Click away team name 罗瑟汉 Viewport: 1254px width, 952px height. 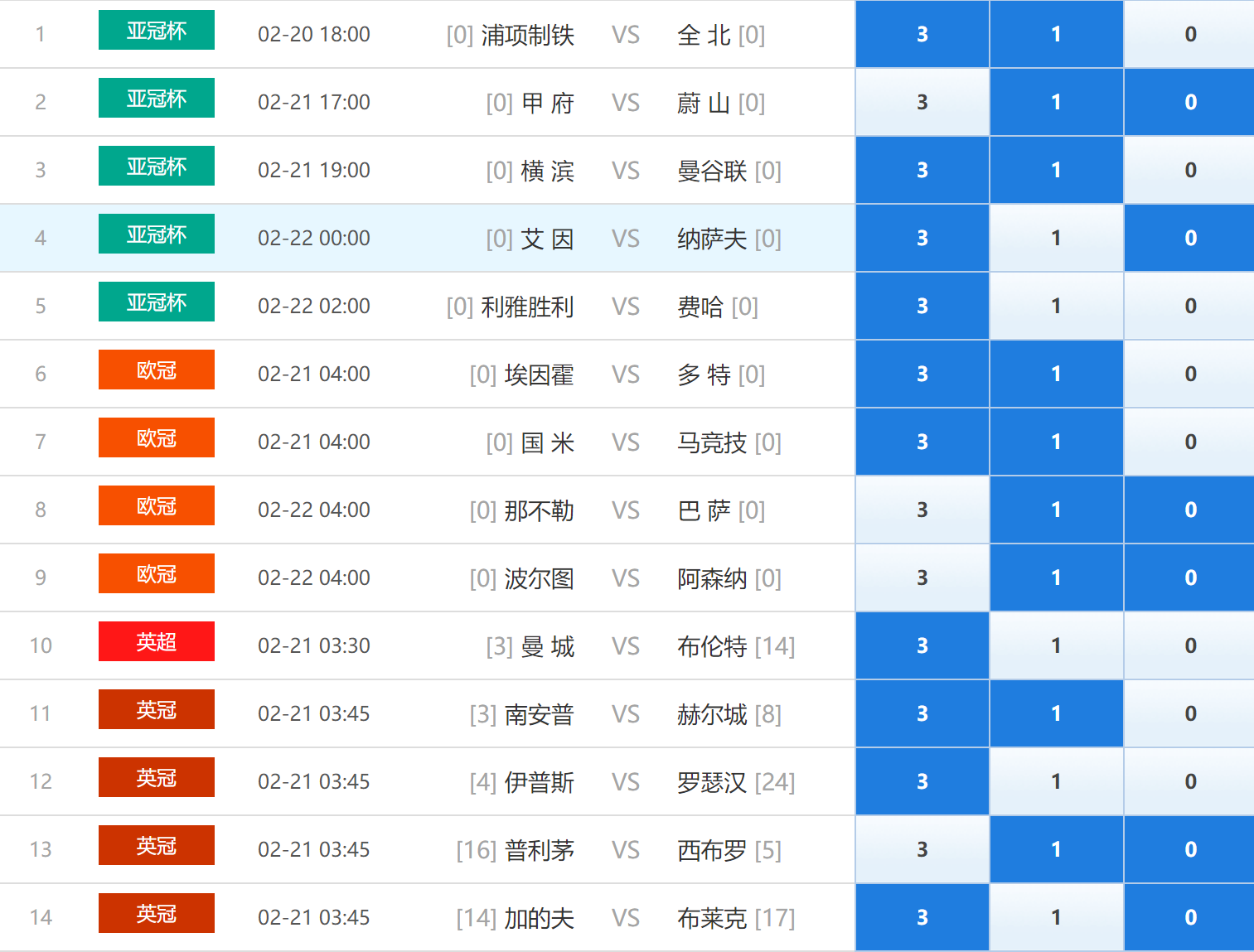712,782
